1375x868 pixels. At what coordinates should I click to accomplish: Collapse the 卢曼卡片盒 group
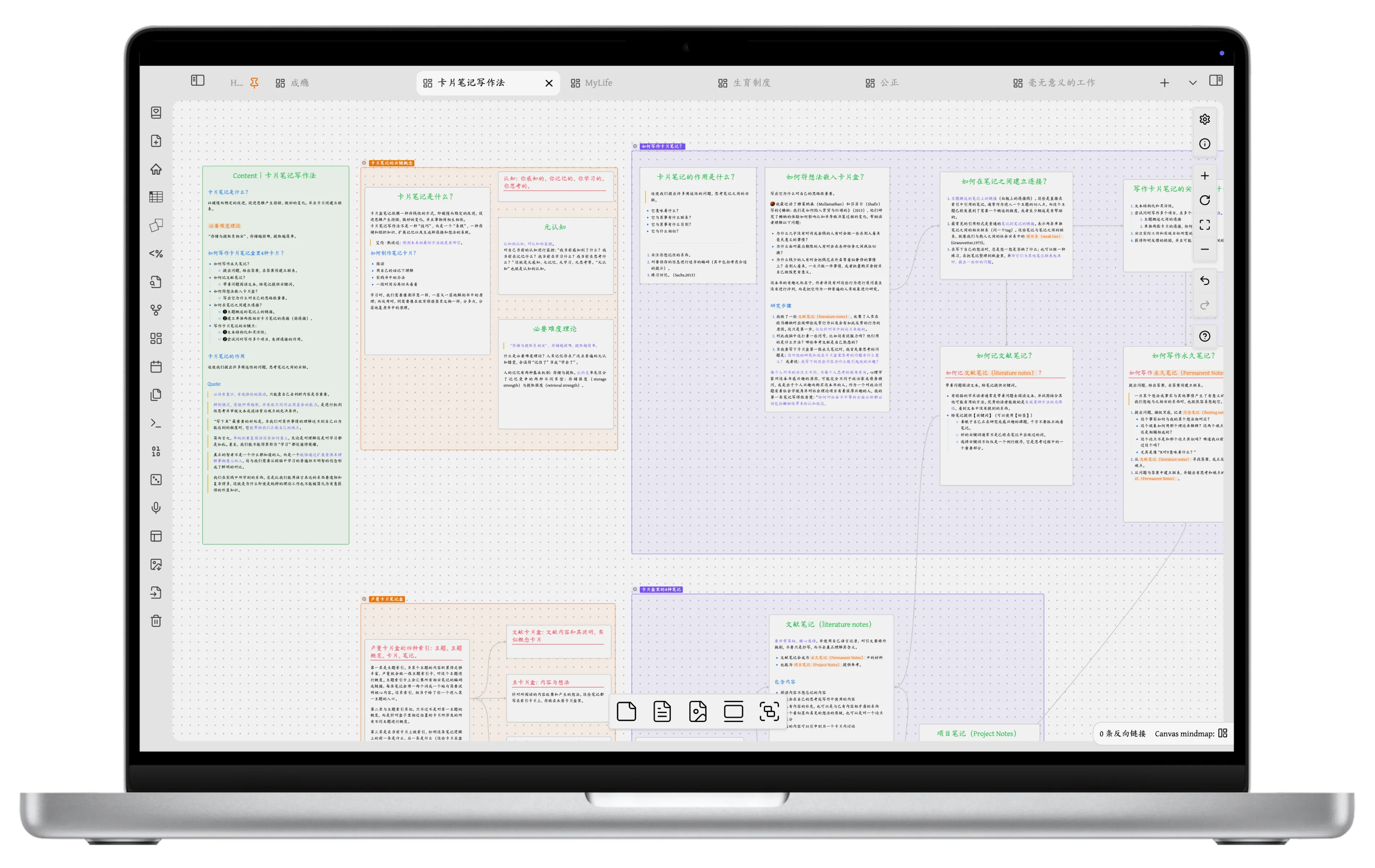pyautogui.click(x=364, y=599)
